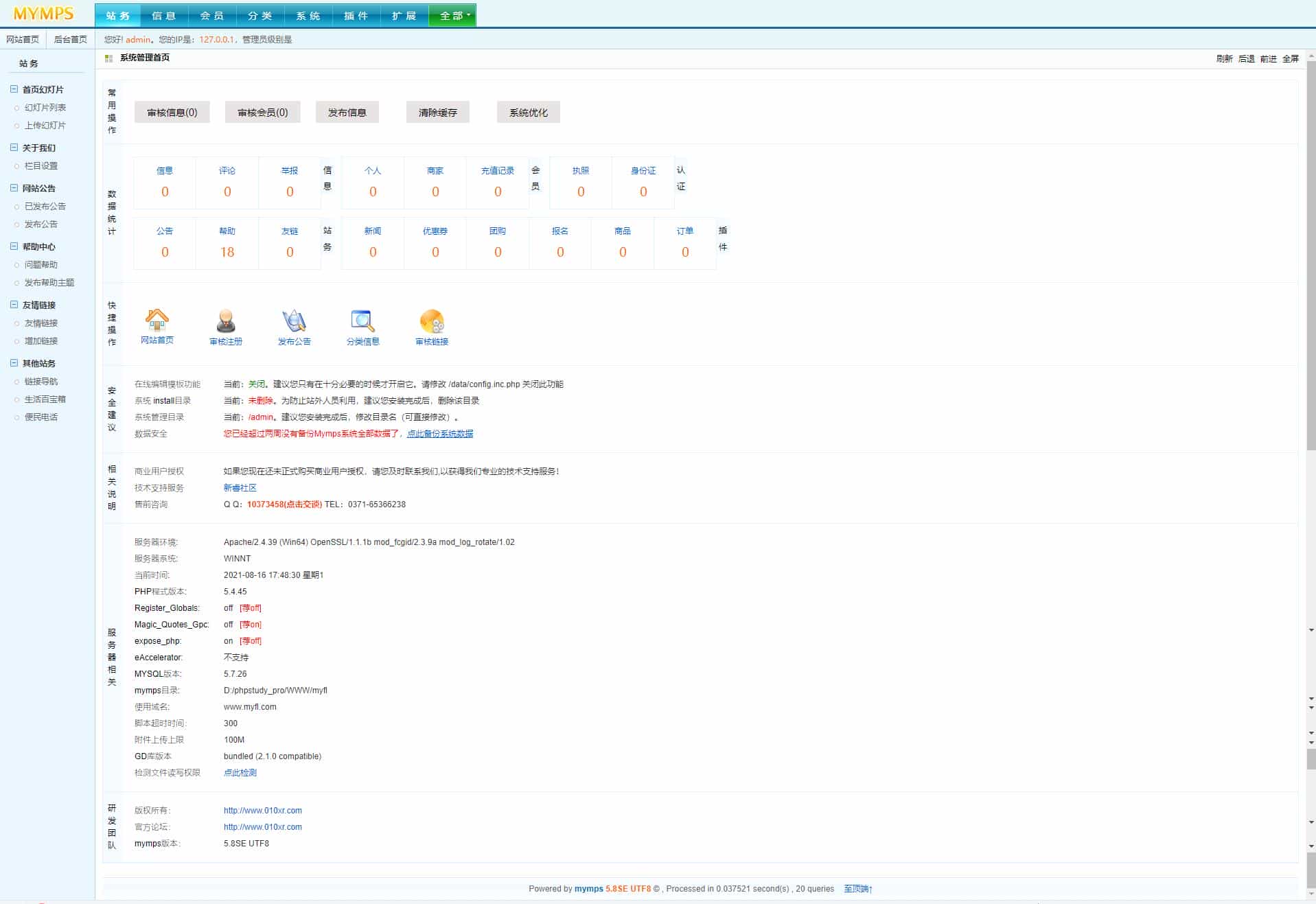
Task: Collapse the 帮助中心 sidebar group
Action: 14,246
